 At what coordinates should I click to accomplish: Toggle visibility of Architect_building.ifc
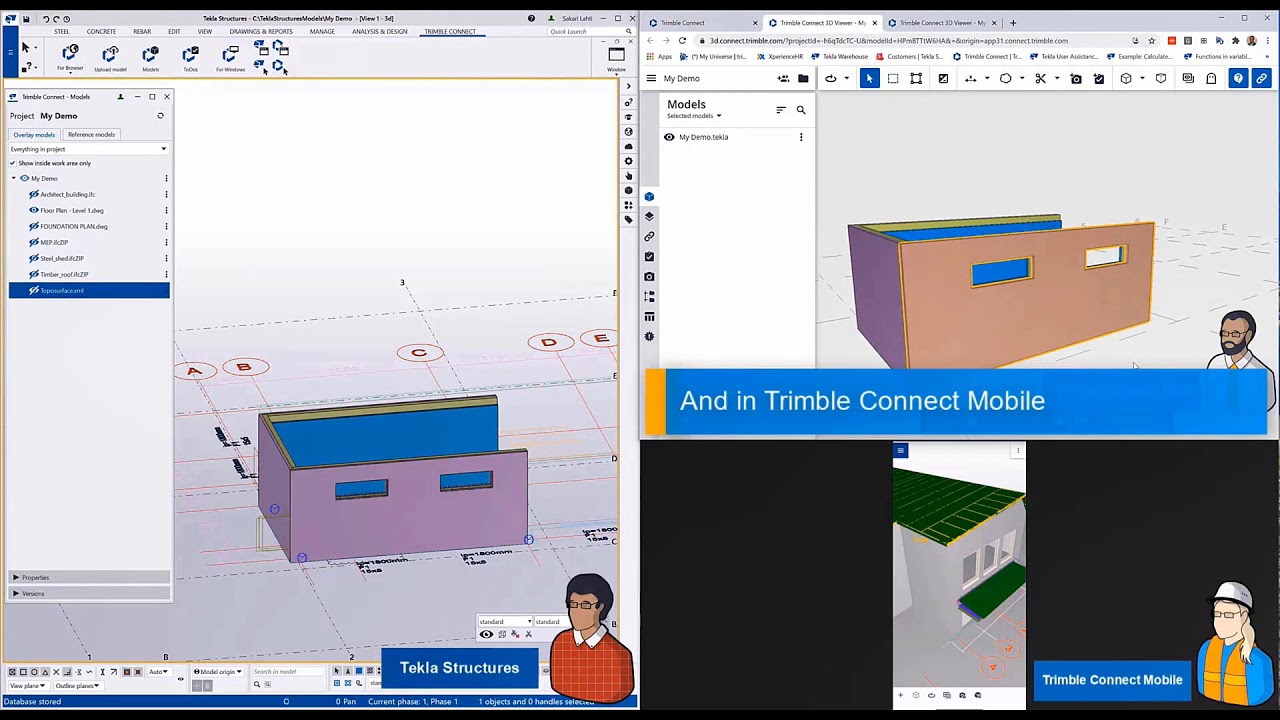coord(34,194)
